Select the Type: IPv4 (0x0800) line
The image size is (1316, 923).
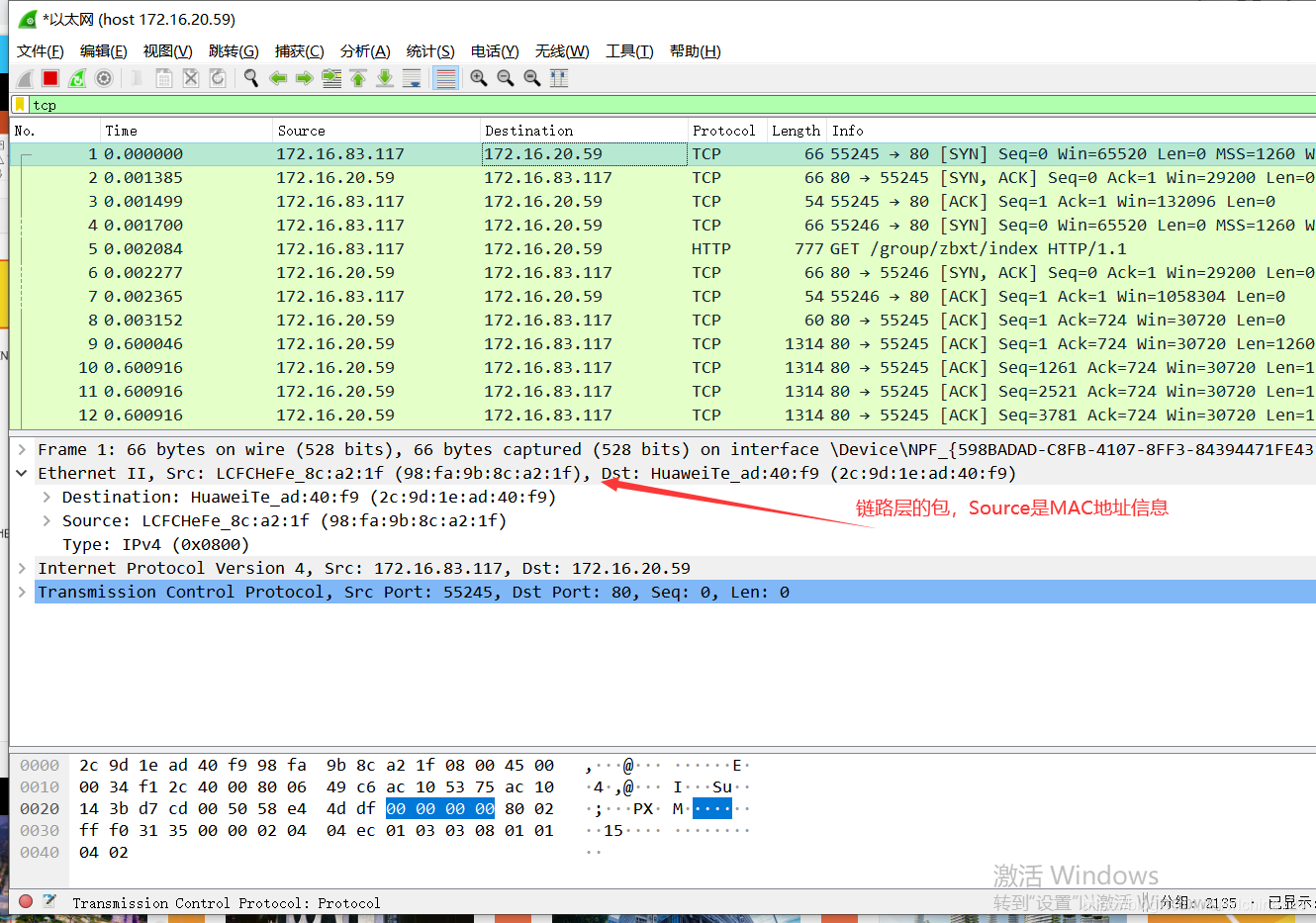155,544
